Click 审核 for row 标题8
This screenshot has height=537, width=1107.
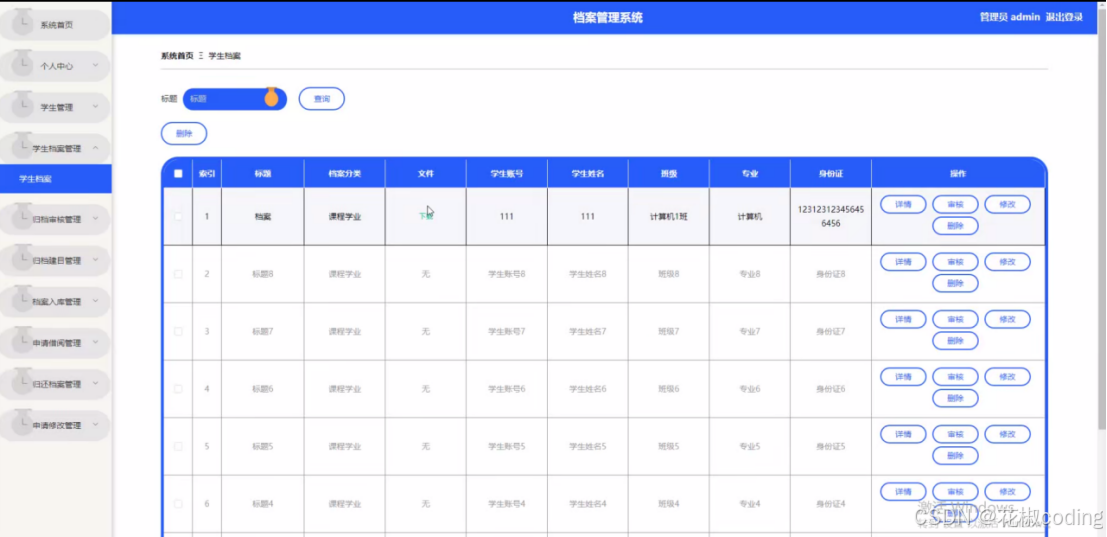click(x=955, y=262)
